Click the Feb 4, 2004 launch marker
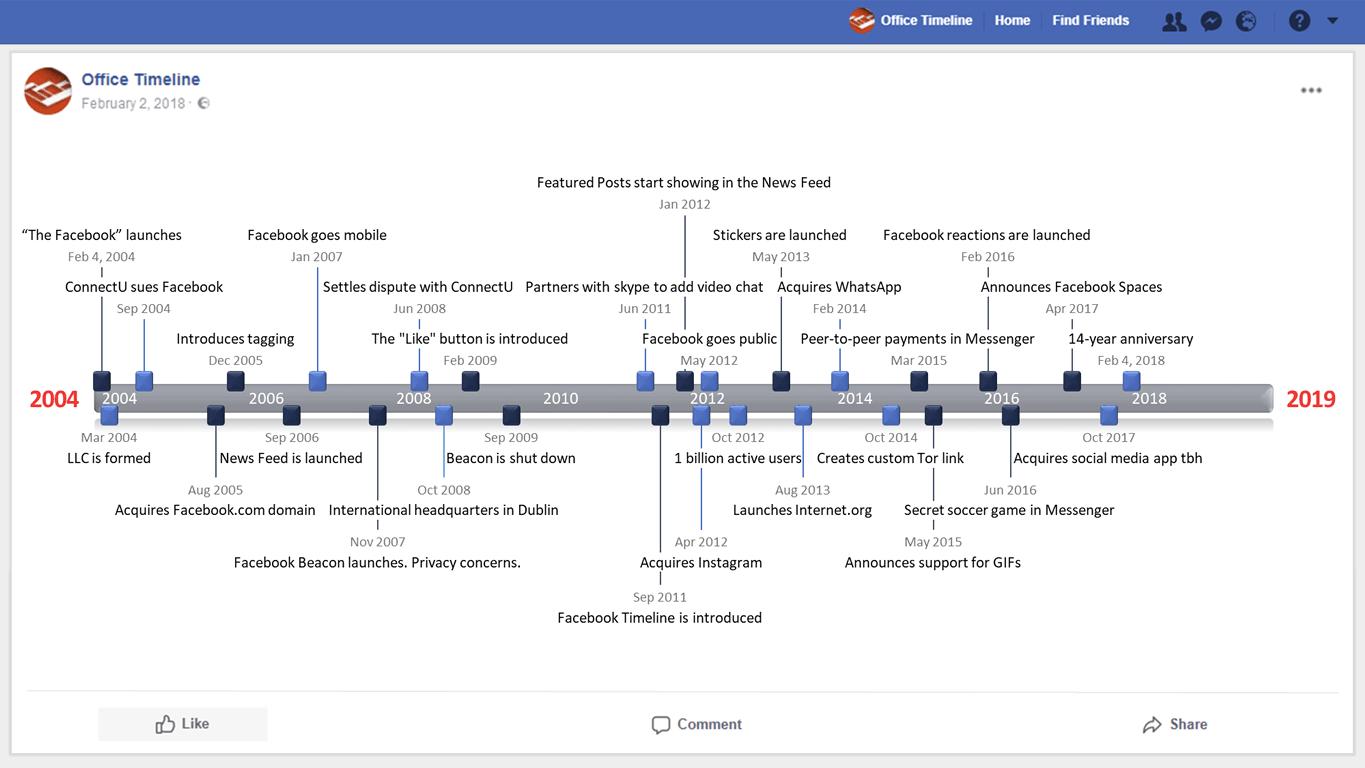This screenshot has height=768, width=1365. tap(102, 380)
